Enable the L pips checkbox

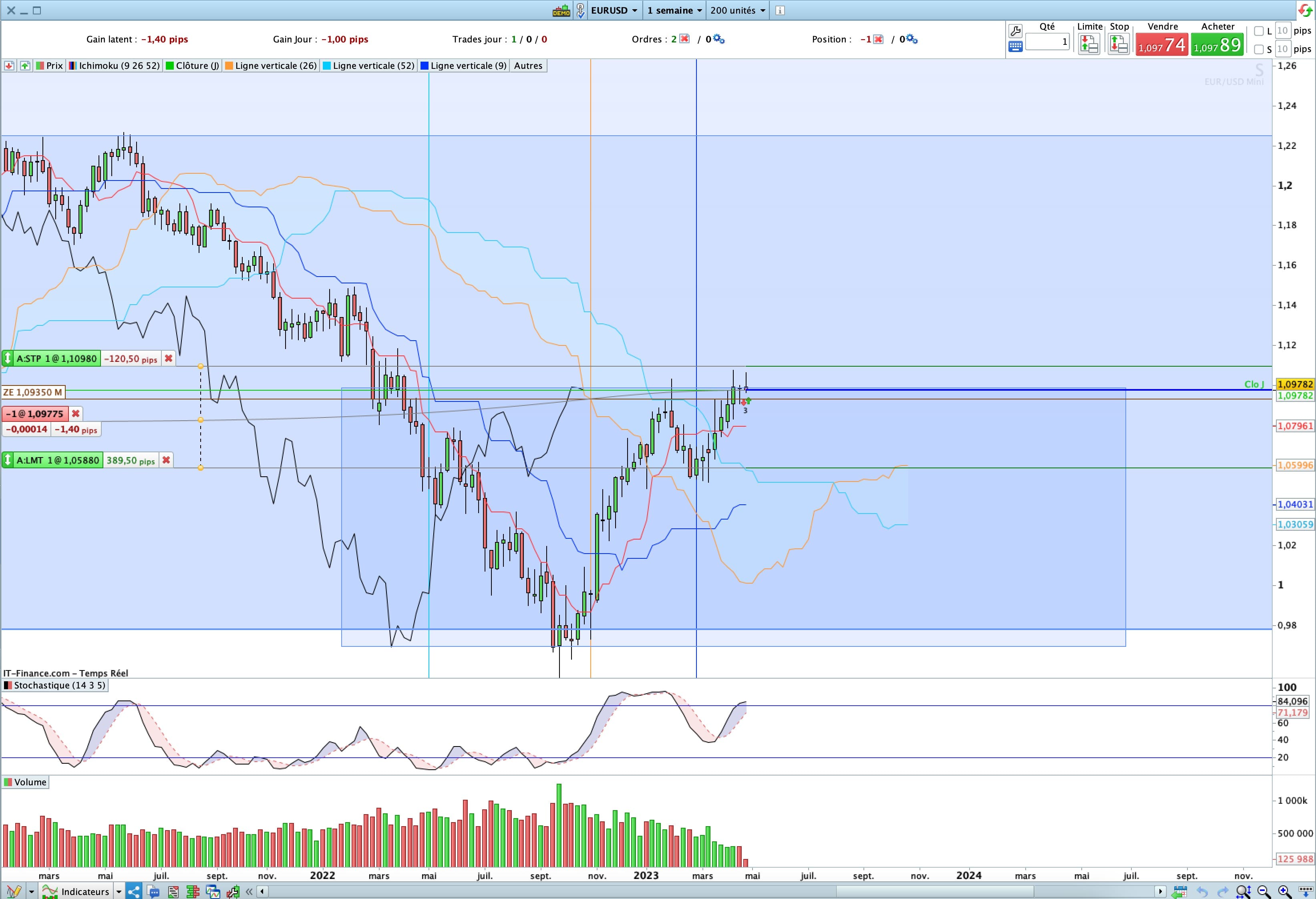[1259, 31]
